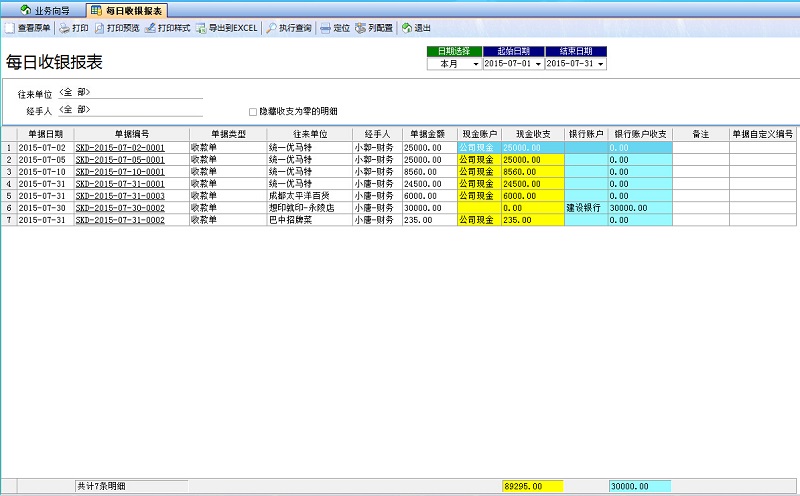800x496 pixels.
Task: Expand the 本月 date selection dropdown
Action: (475, 63)
